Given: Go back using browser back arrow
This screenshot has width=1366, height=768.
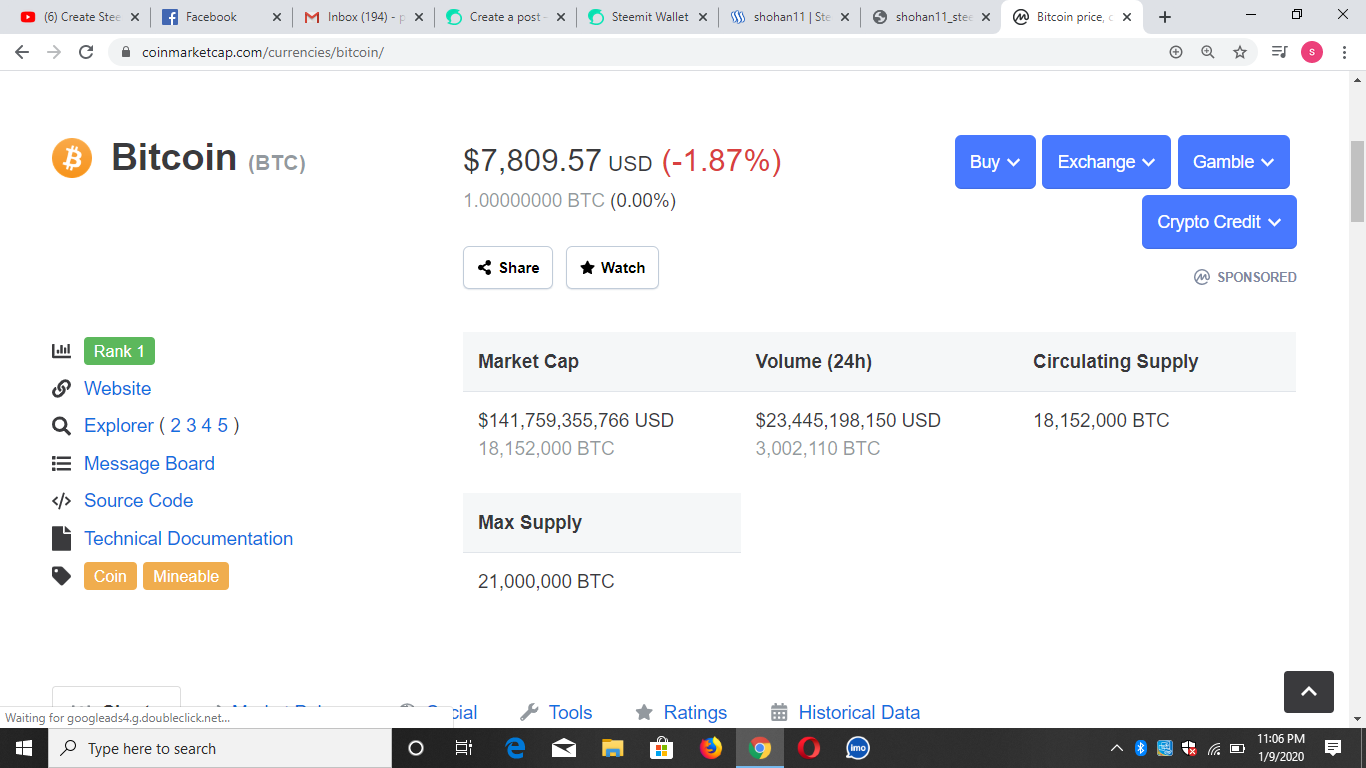Looking at the screenshot, I should click(x=22, y=52).
